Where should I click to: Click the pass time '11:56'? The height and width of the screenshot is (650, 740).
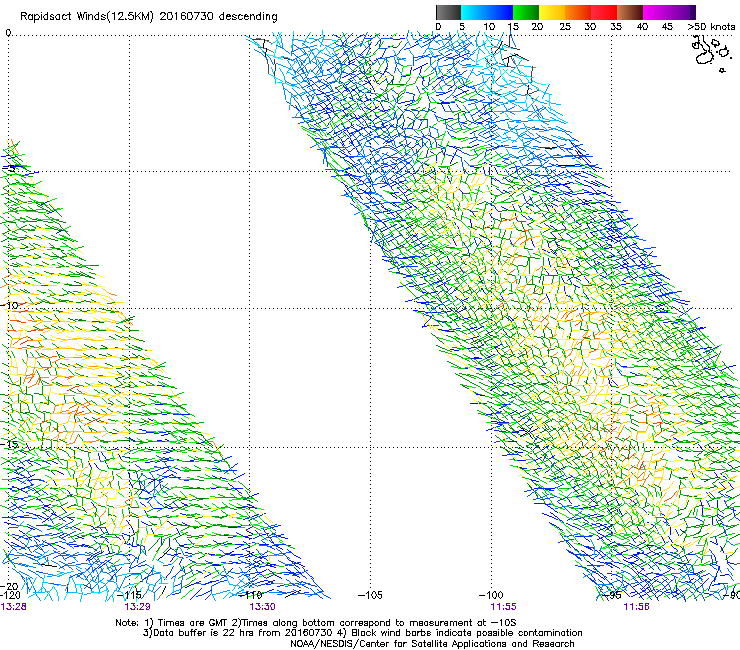(x=636, y=607)
